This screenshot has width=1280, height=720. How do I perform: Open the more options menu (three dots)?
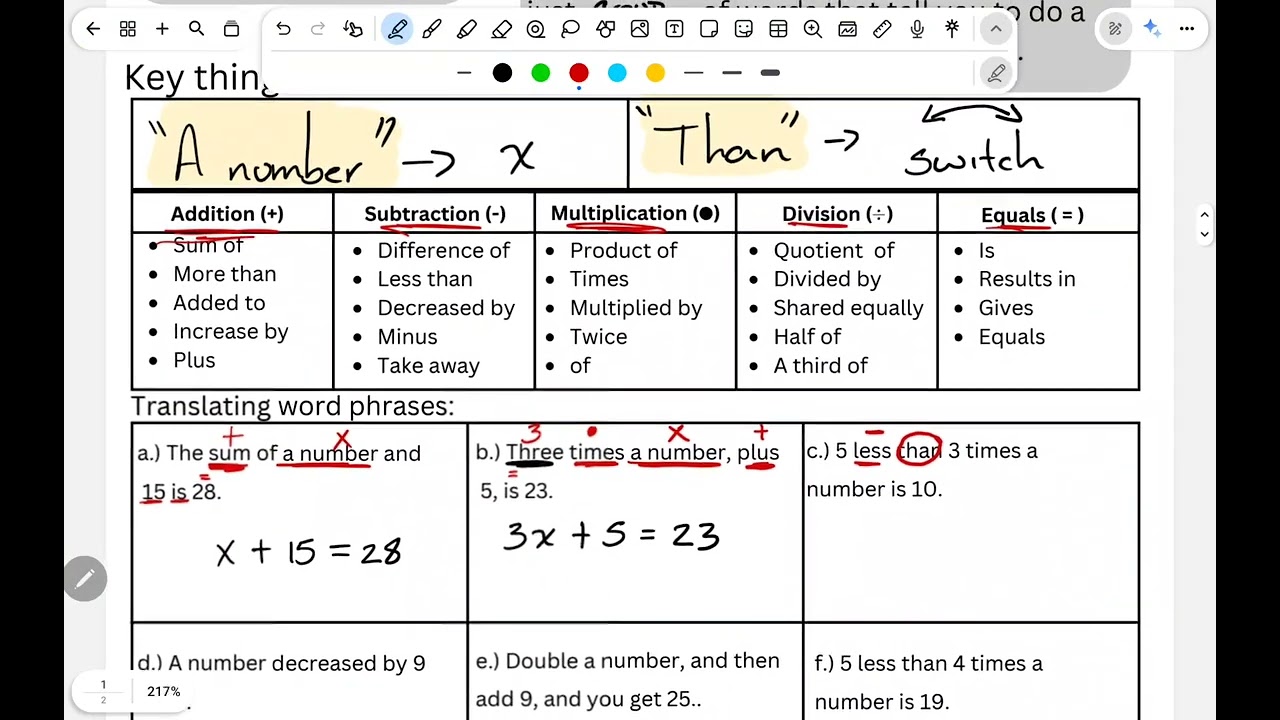pyautogui.click(x=1187, y=30)
